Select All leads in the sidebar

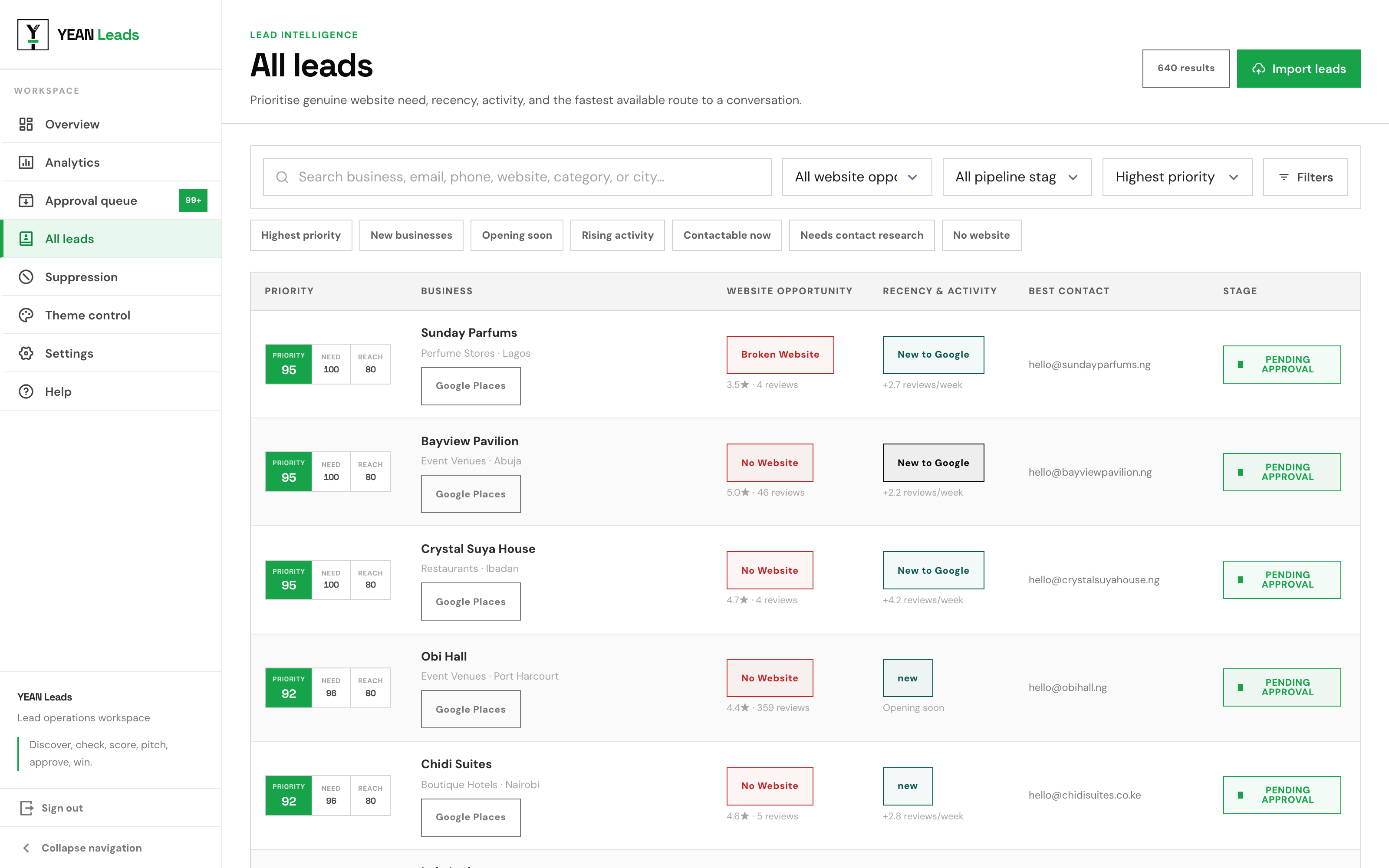tap(112, 239)
